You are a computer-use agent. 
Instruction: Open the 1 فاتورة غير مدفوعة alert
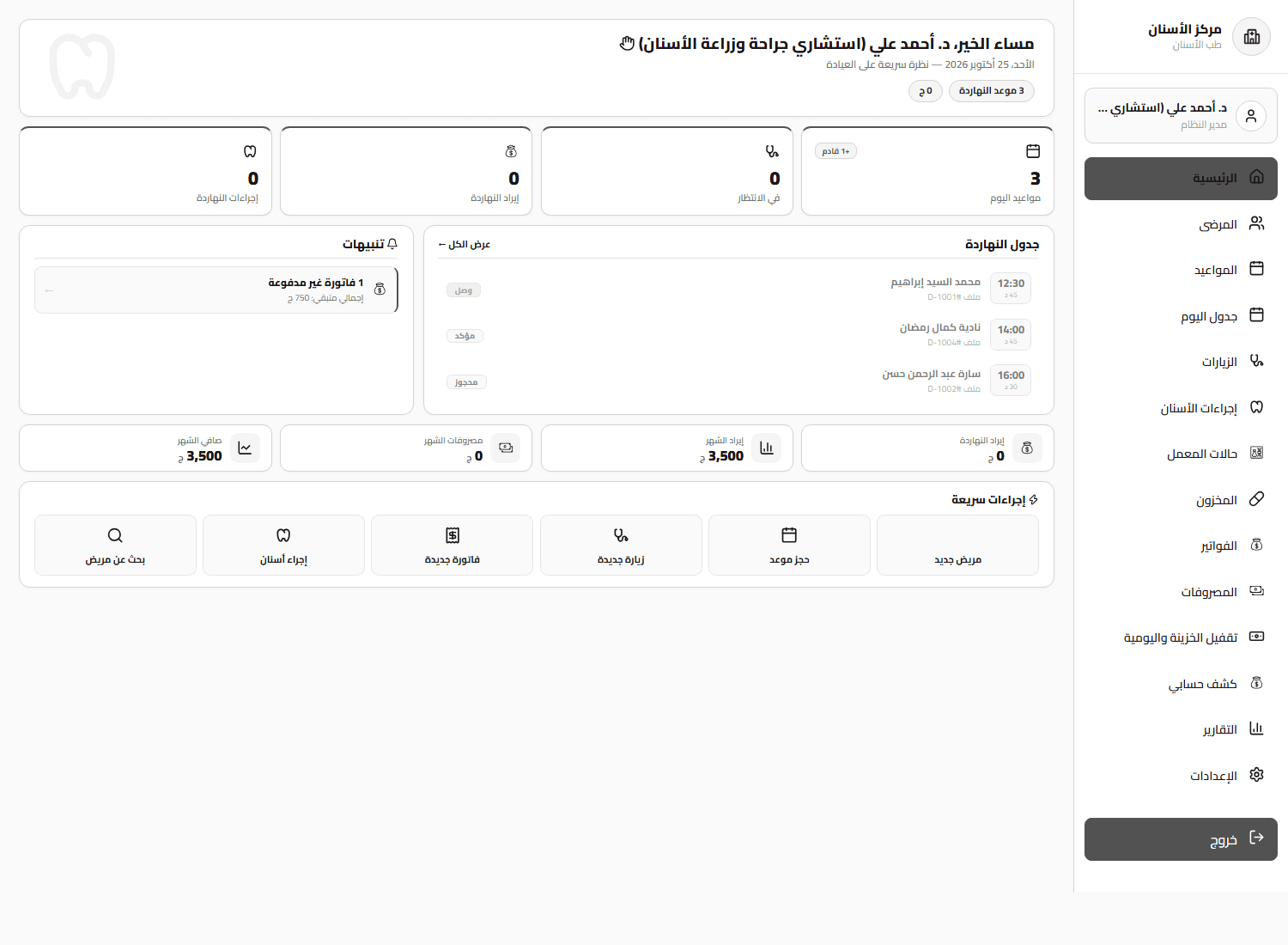216,290
